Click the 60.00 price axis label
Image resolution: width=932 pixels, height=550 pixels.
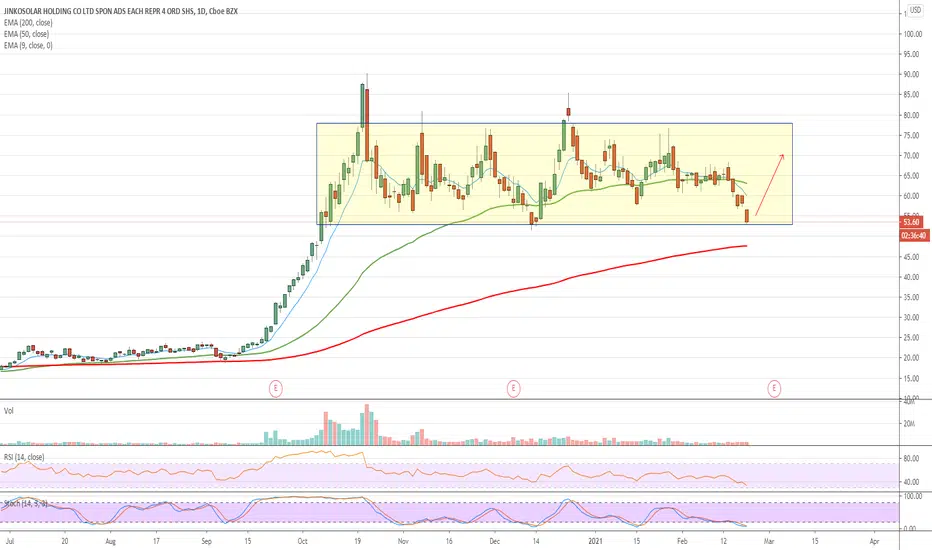pyautogui.click(x=911, y=196)
